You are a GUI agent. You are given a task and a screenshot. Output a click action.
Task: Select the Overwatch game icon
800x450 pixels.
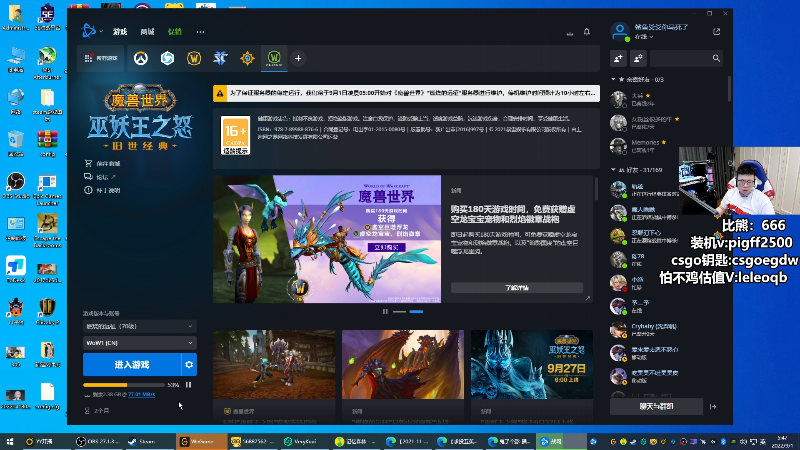(141, 58)
